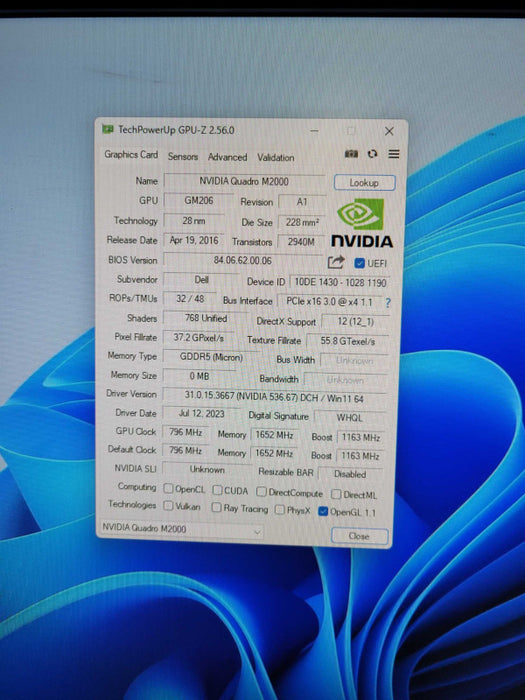Viewport: 525px width, 700px height.
Task: Click the Memory Size value 0 MB
Action: coord(199,376)
